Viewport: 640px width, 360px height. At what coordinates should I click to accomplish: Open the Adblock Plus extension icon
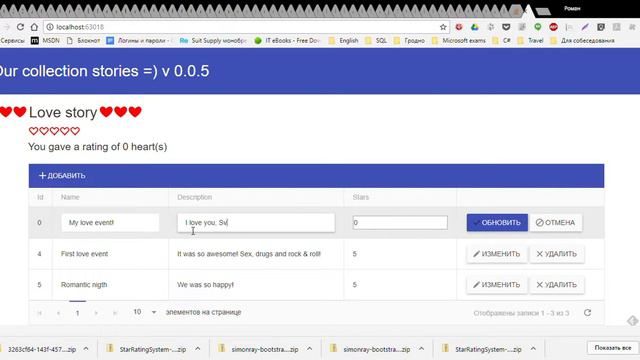(553, 27)
